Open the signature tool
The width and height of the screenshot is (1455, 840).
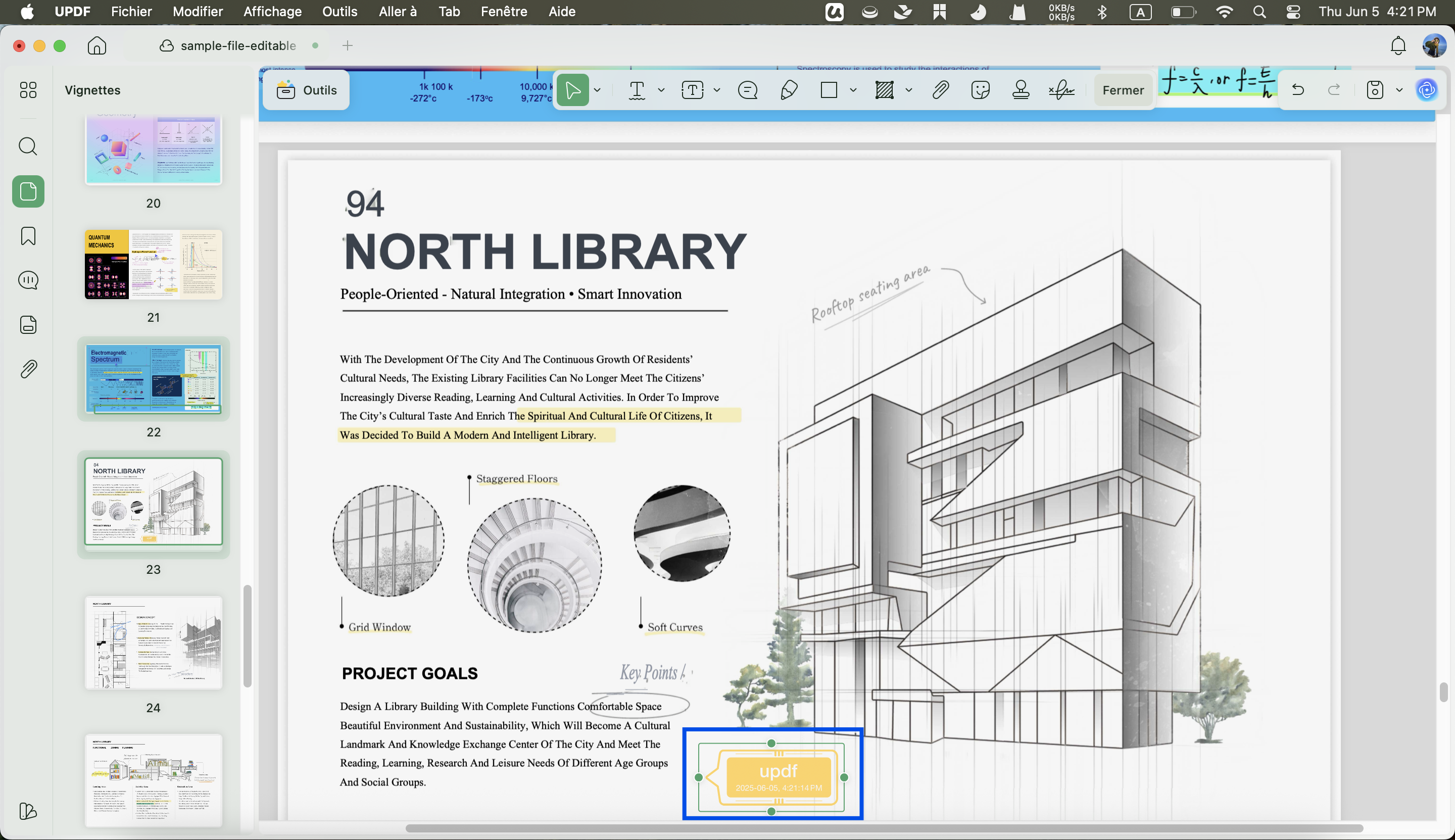point(1061,90)
